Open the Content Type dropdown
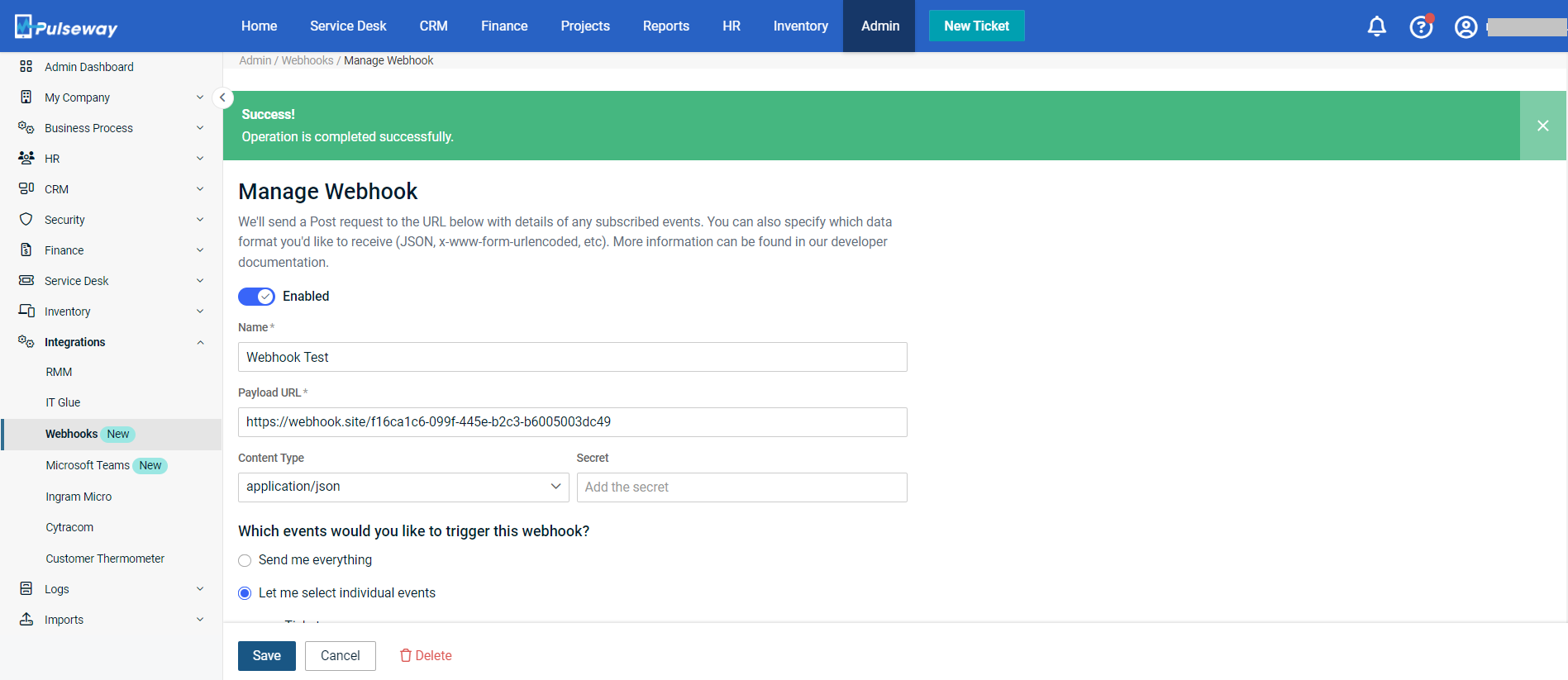Viewport: 1568px width, 680px height. [x=403, y=487]
